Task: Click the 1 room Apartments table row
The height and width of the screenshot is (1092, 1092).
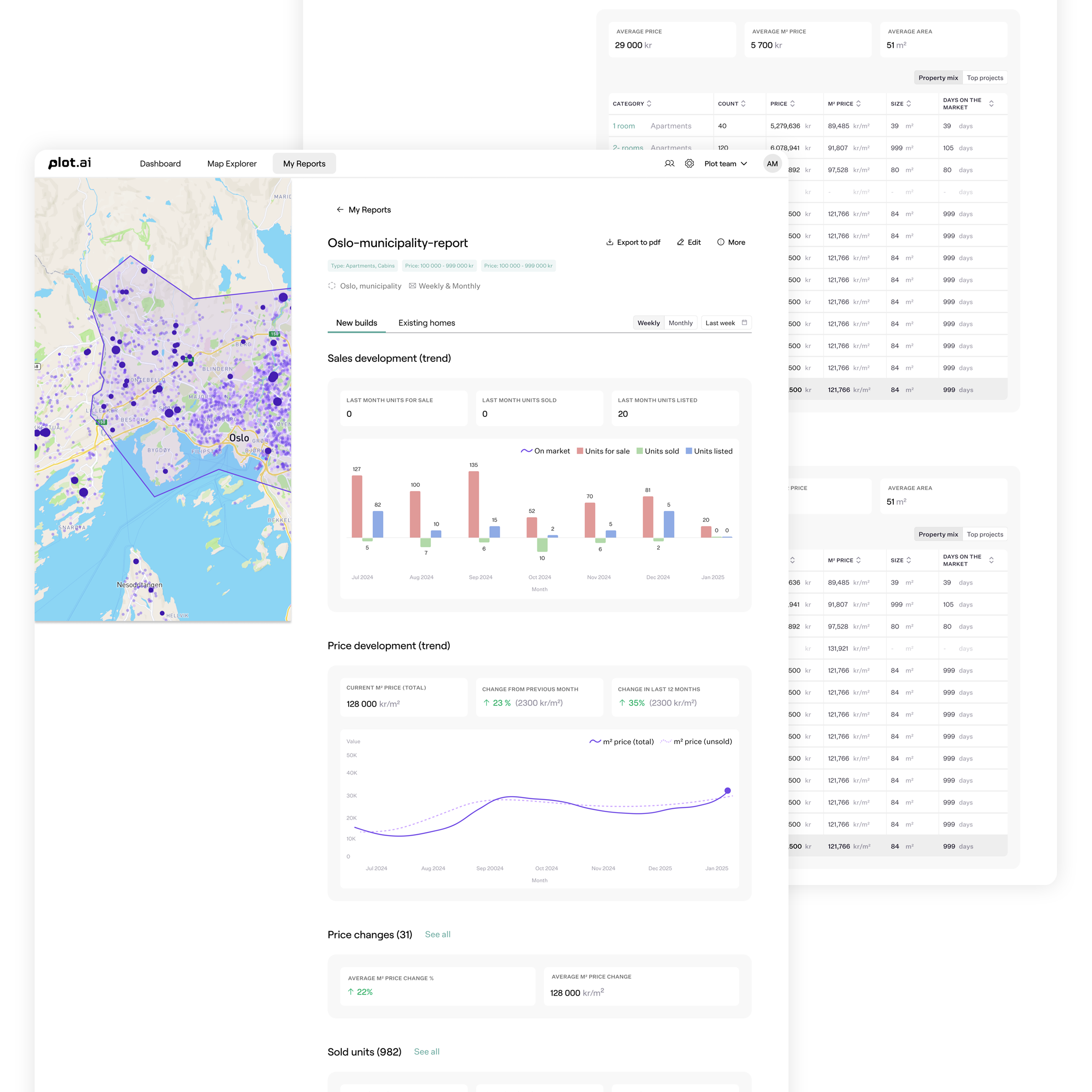Action: [x=808, y=126]
